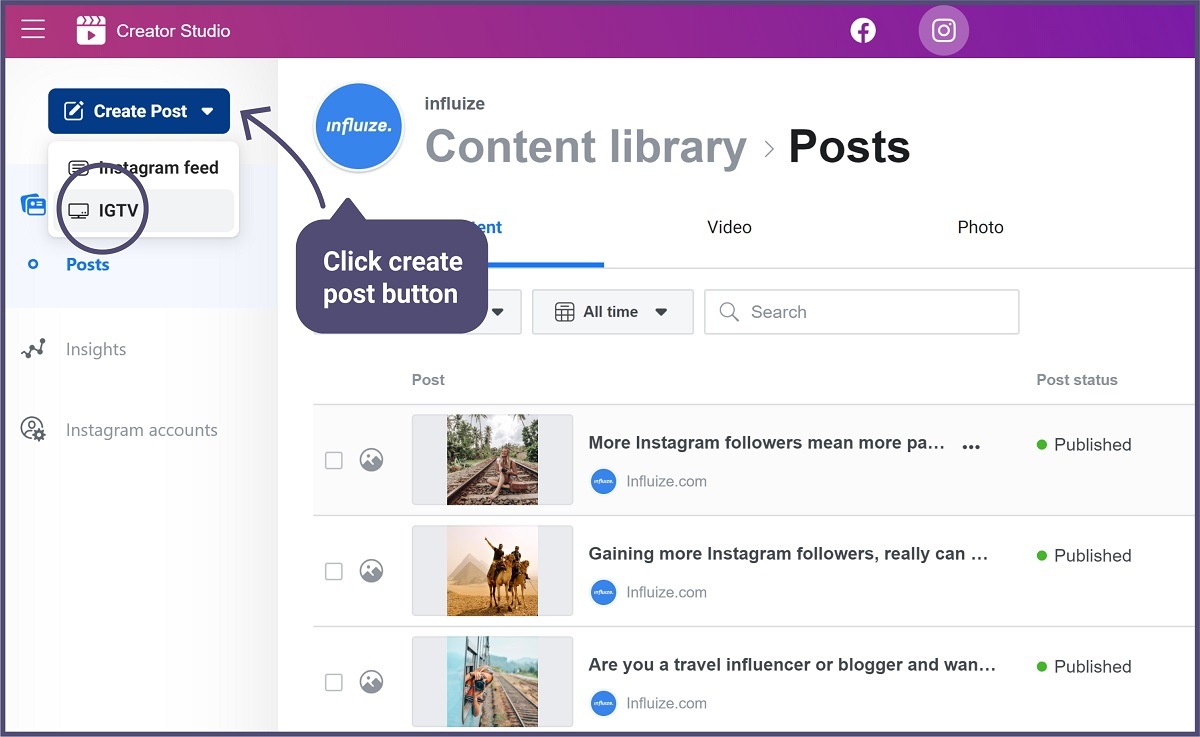
Task: Click photo type icon on 'More Instagram followers' row
Action: click(x=371, y=460)
